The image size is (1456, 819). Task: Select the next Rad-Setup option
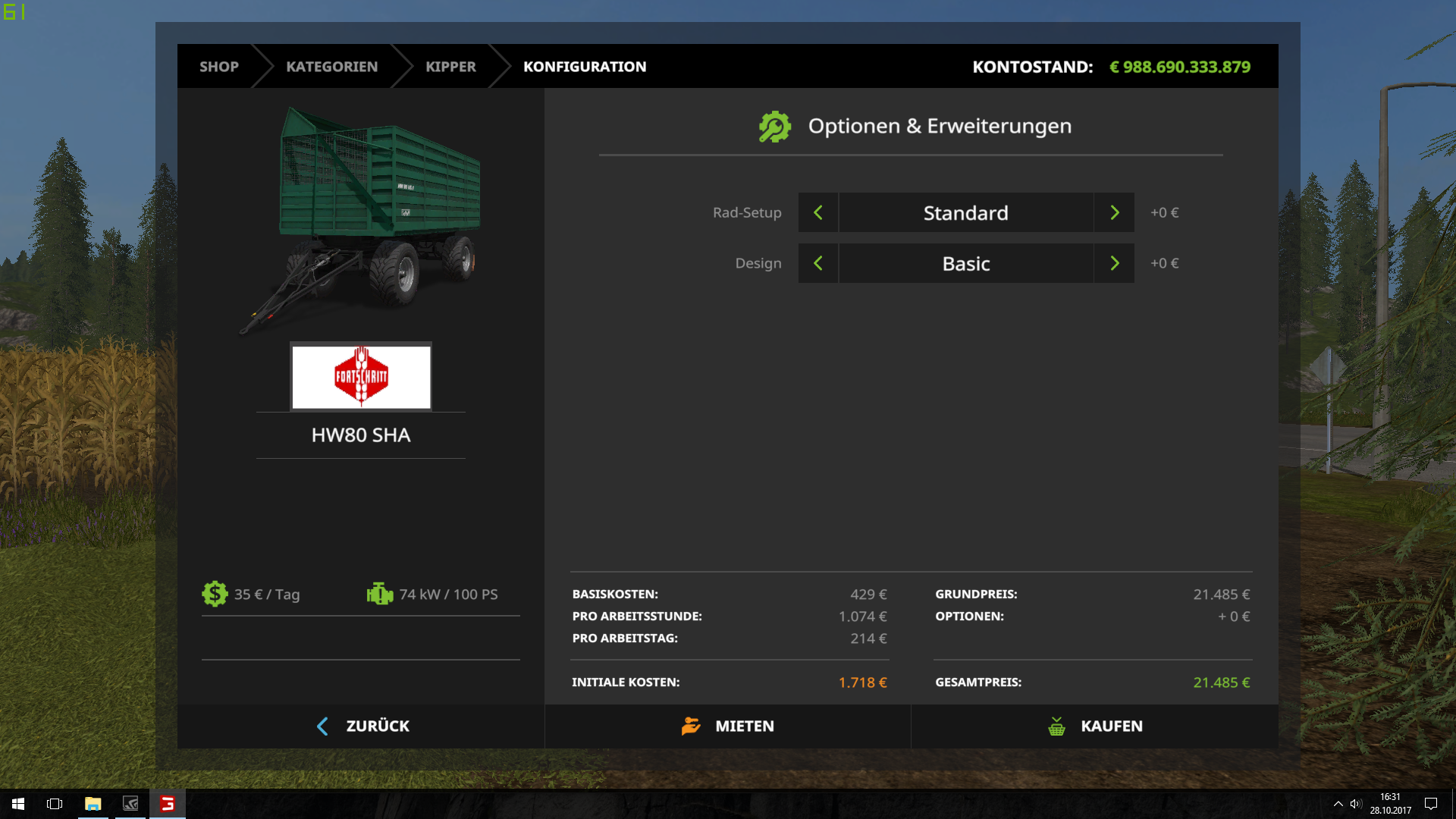pos(1114,212)
